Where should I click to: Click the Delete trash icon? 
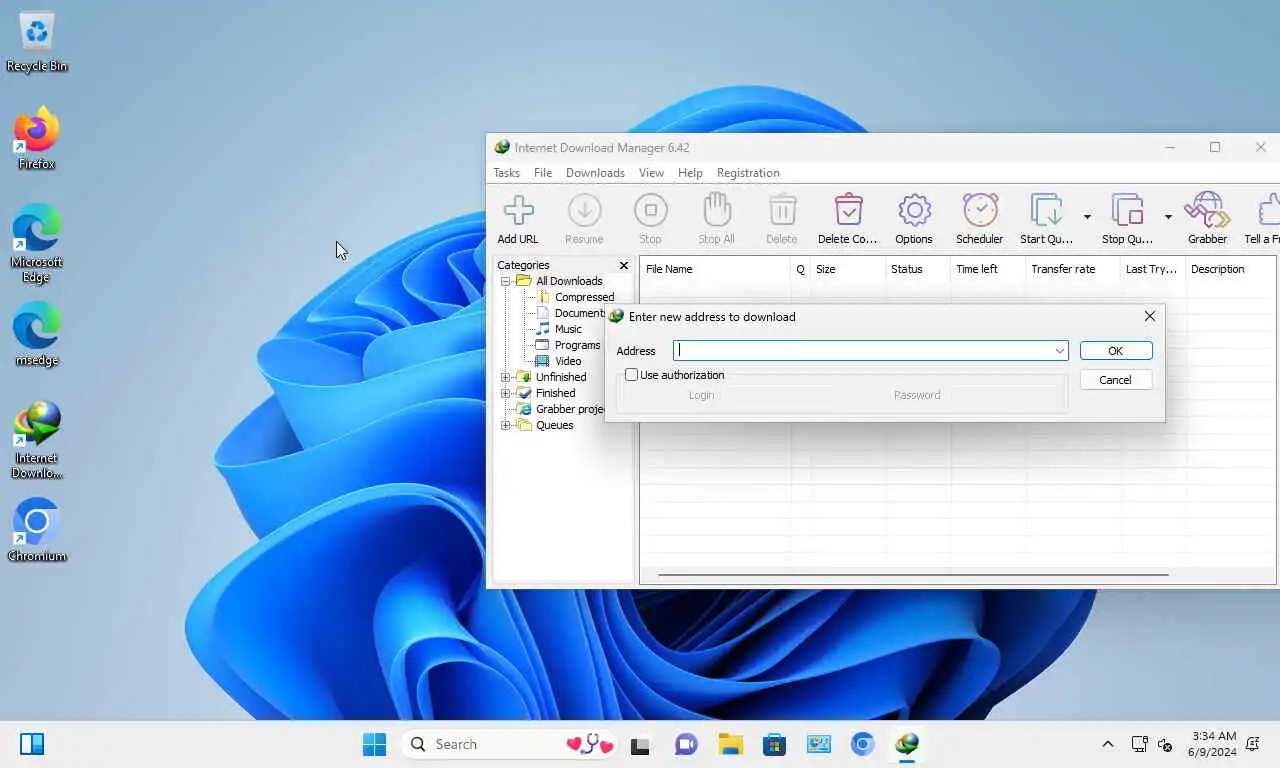coord(782,211)
